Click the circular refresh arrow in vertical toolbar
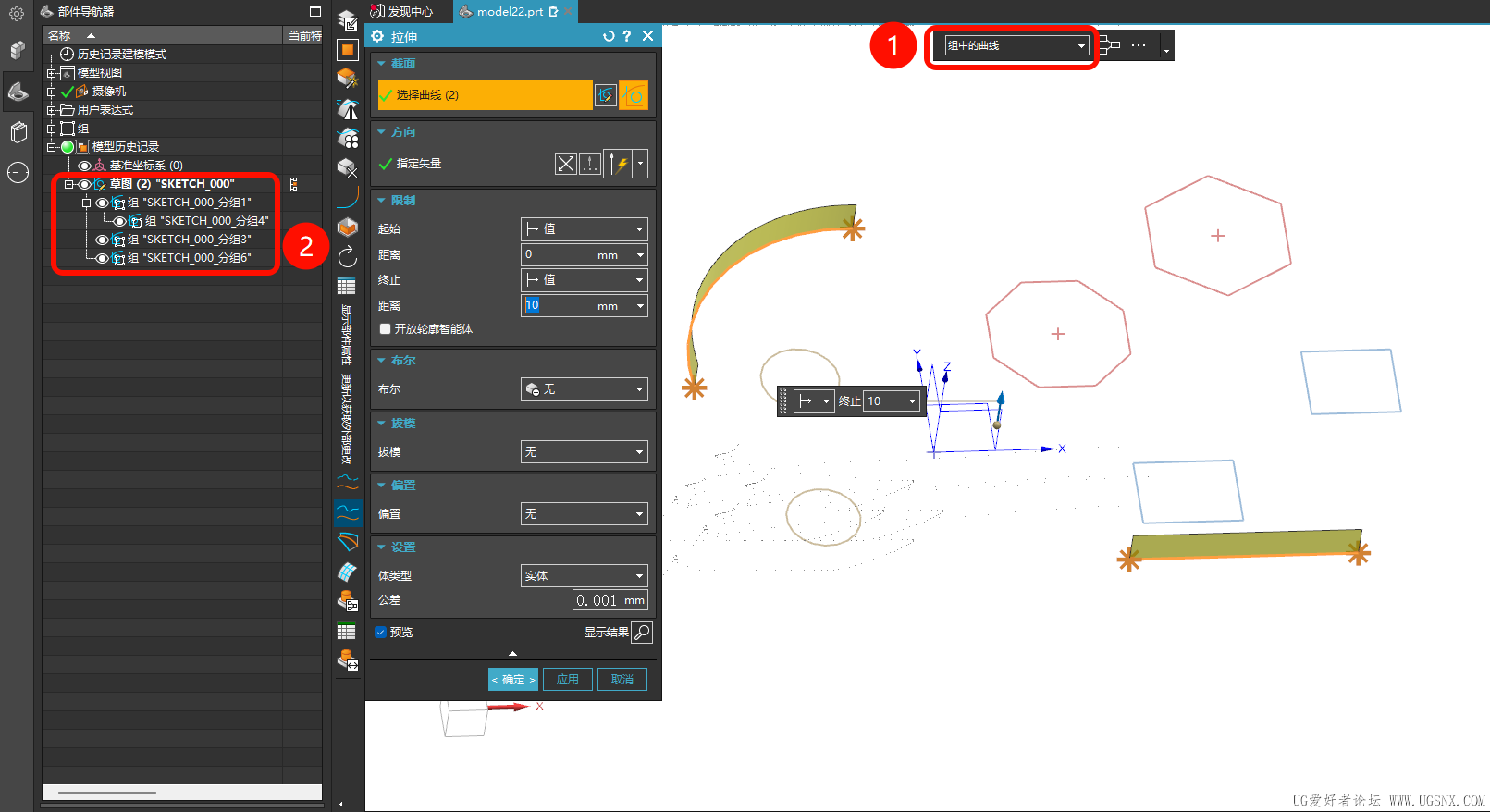Image resolution: width=1490 pixels, height=812 pixels. point(348,256)
